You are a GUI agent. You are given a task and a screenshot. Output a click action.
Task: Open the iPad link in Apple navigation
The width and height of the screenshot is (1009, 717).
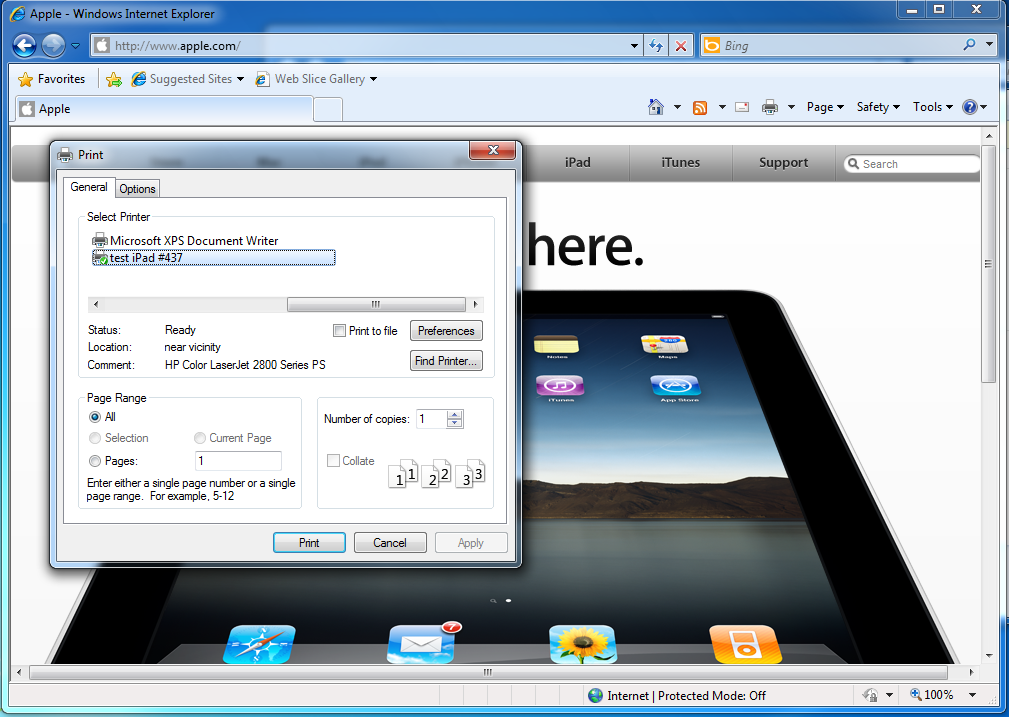pos(577,163)
